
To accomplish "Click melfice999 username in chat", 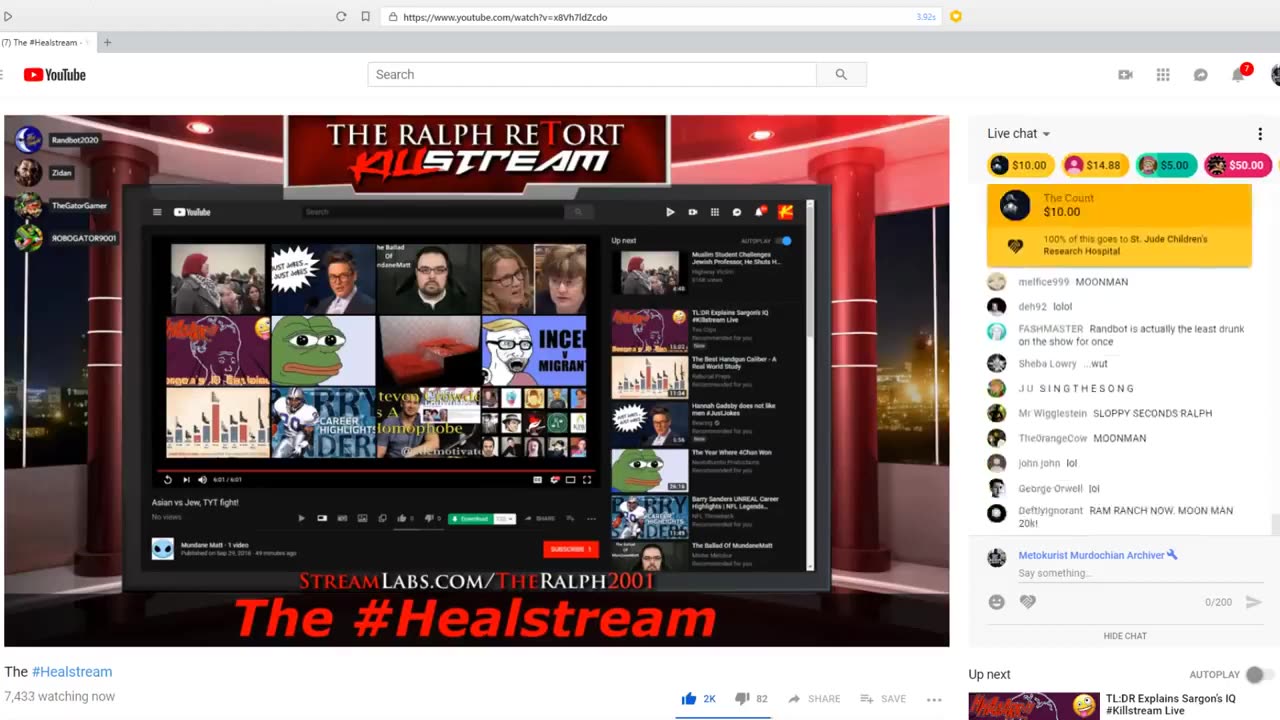I will click(x=1044, y=282).
